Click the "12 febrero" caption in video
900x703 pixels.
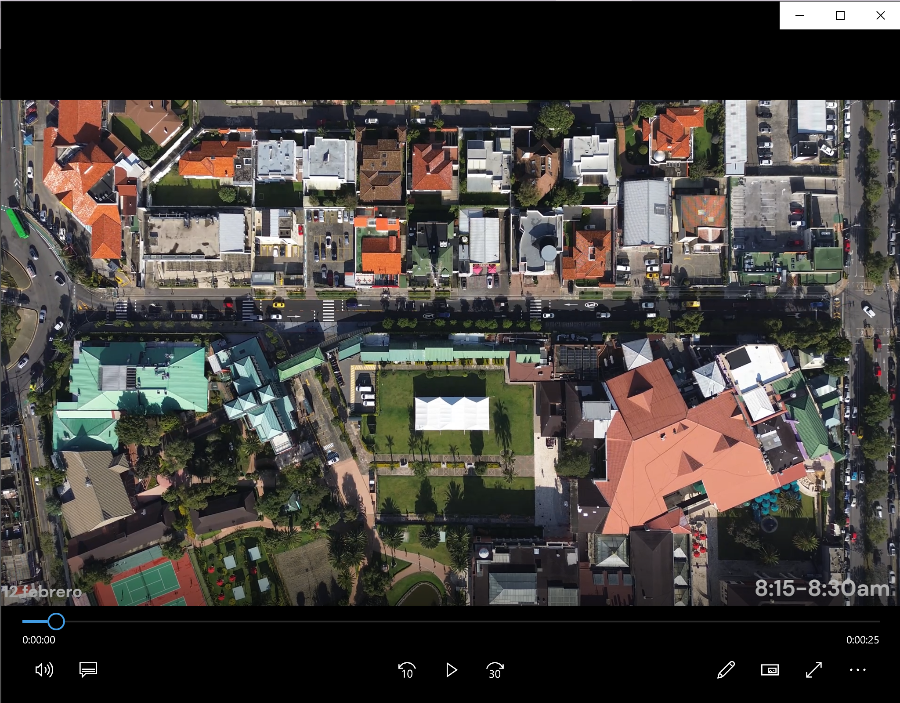42,592
